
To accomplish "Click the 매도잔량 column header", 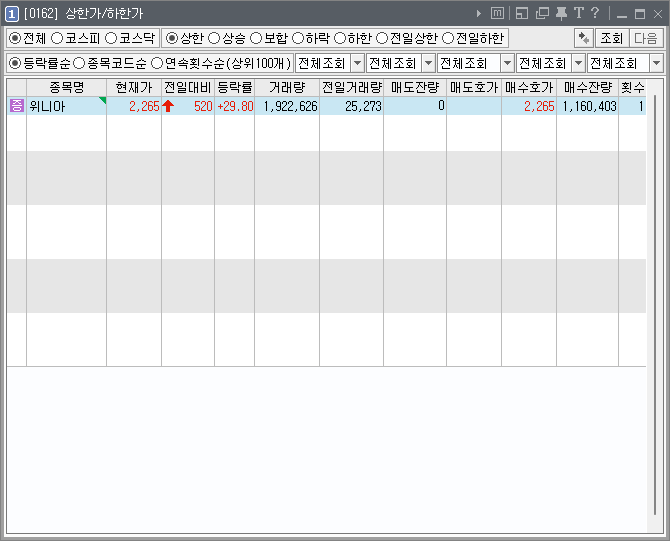I will (x=415, y=88).
